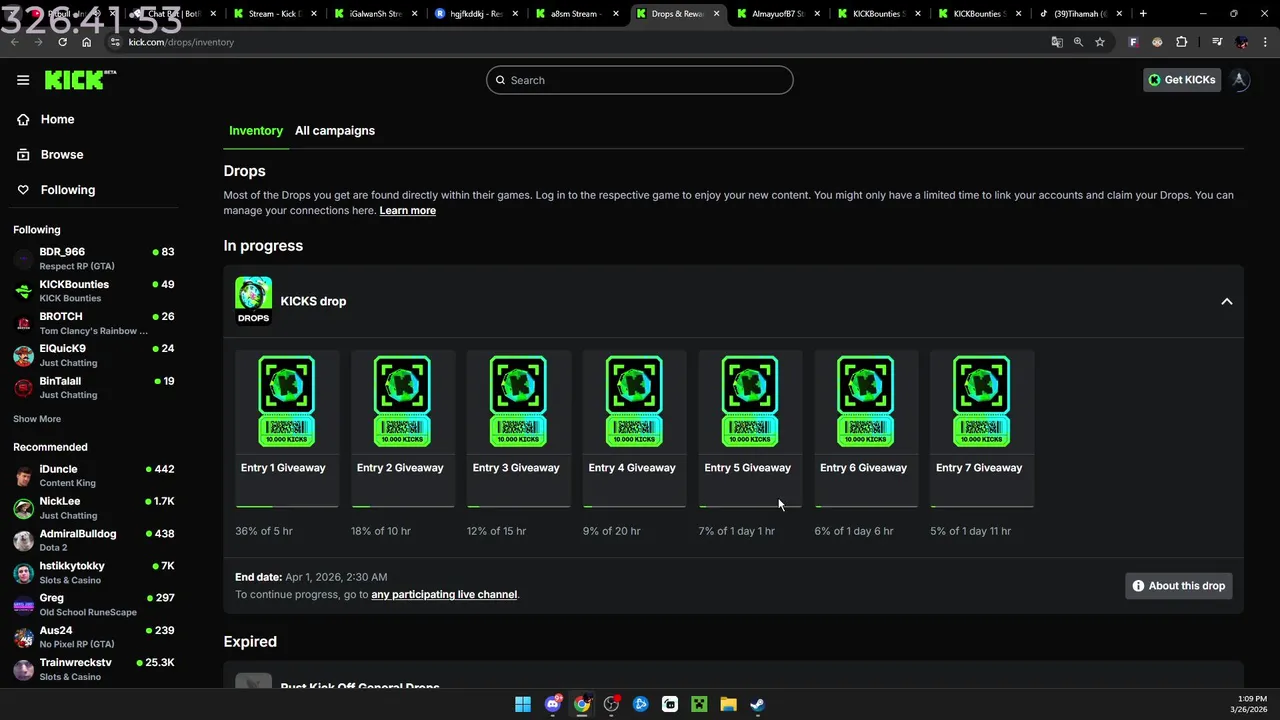
Task: Click the browser translate page icon
Action: [x=1057, y=42]
